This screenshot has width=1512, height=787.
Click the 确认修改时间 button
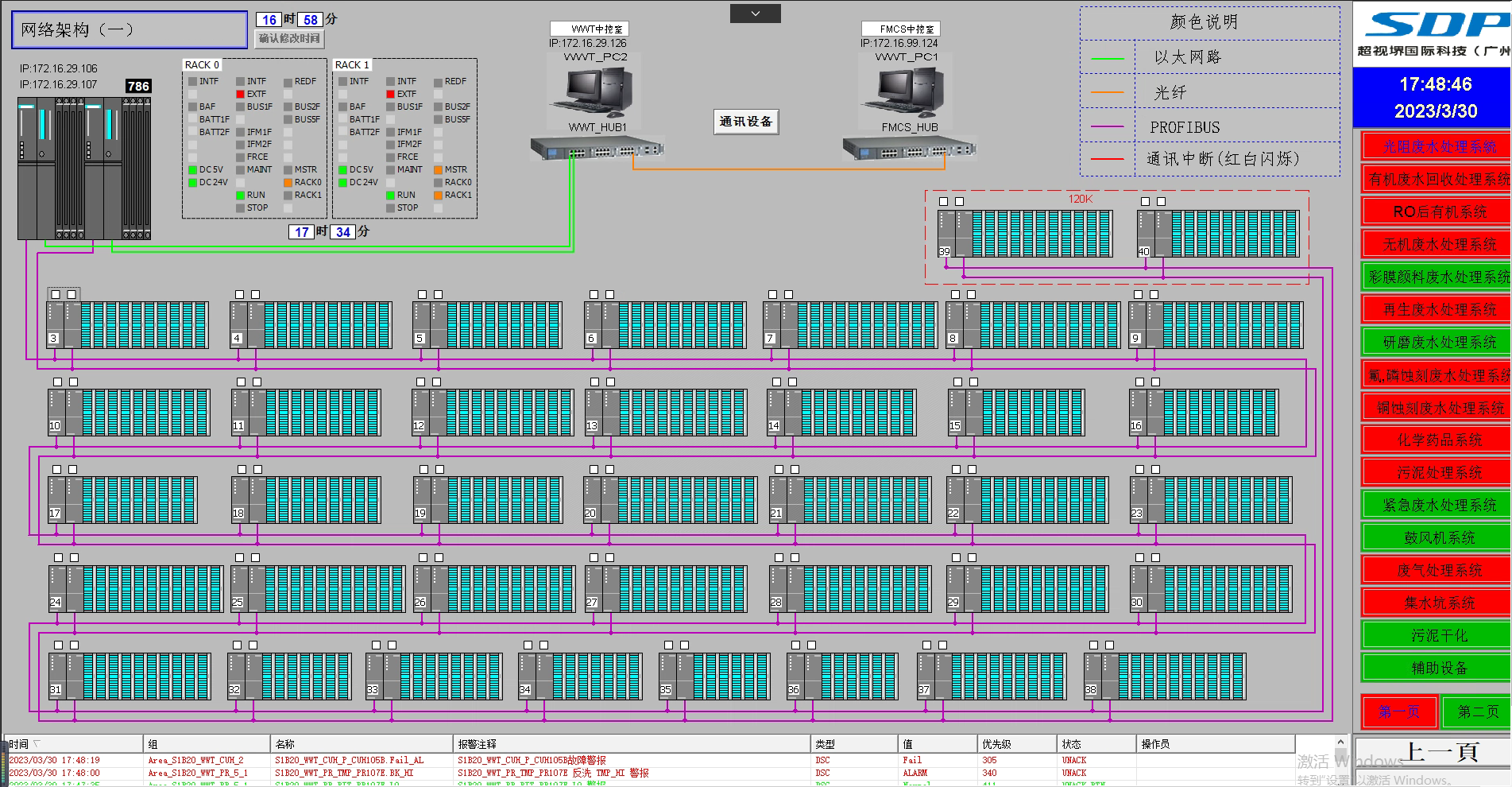pos(289,38)
